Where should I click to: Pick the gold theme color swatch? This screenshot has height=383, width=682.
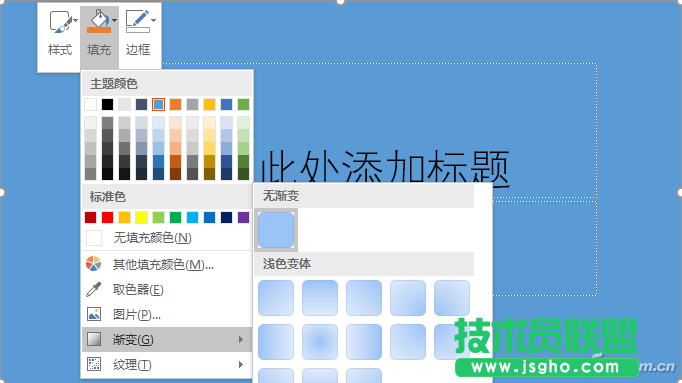pos(209,104)
